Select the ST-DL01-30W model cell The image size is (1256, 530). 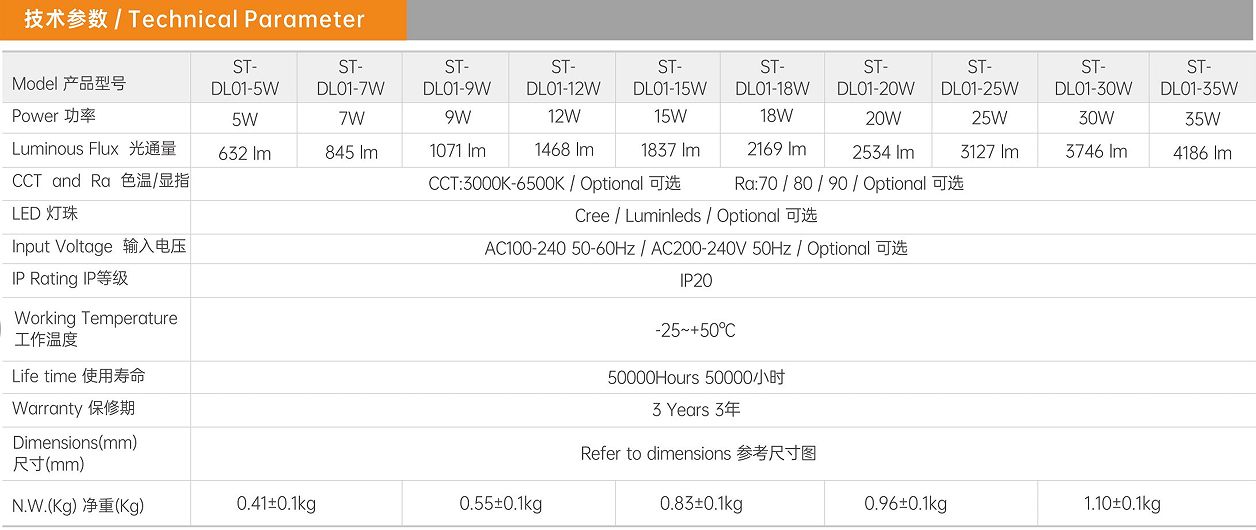[x=1093, y=78]
